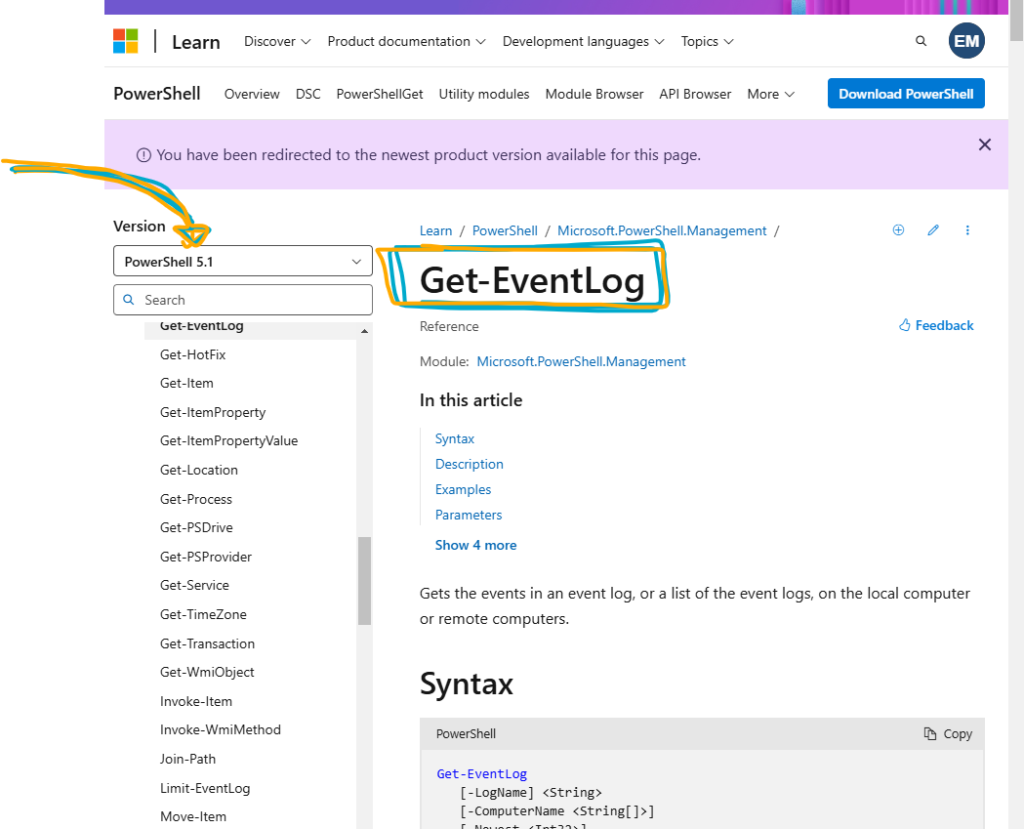This screenshot has width=1024, height=829.
Task: Click the Download PowerShell button
Action: 906,93
